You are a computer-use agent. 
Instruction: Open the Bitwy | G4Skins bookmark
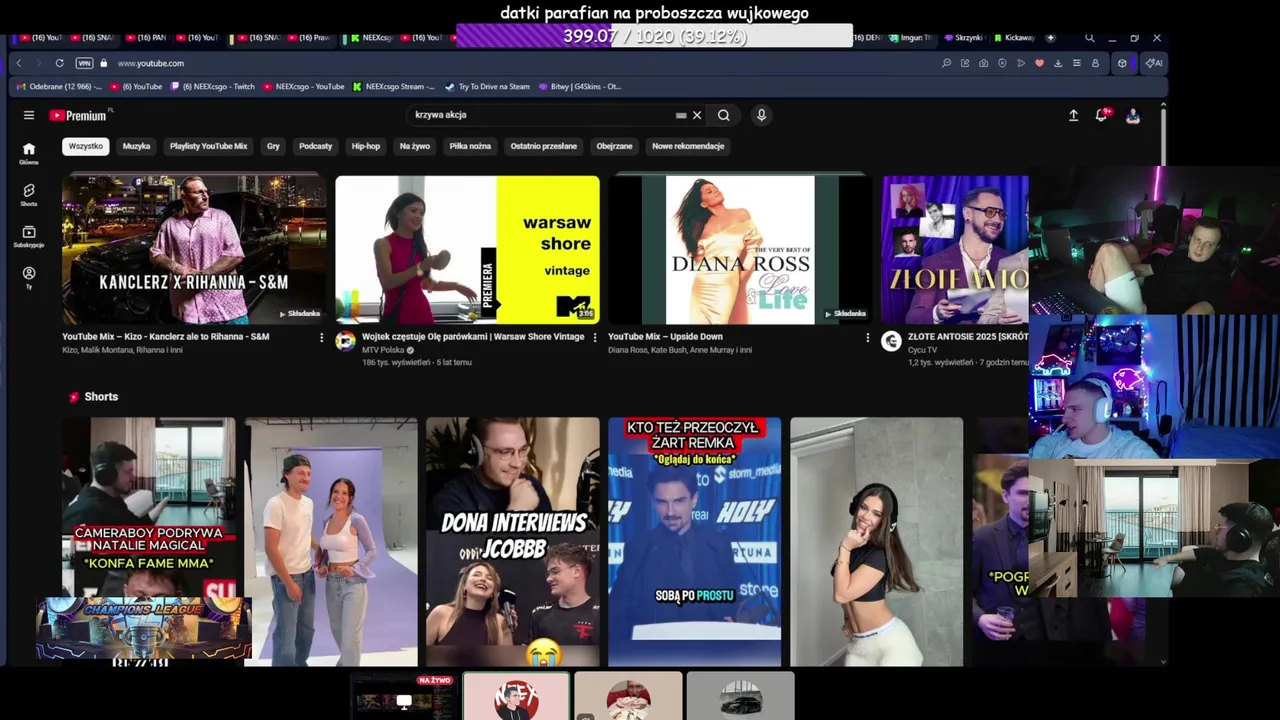tap(580, 87)
